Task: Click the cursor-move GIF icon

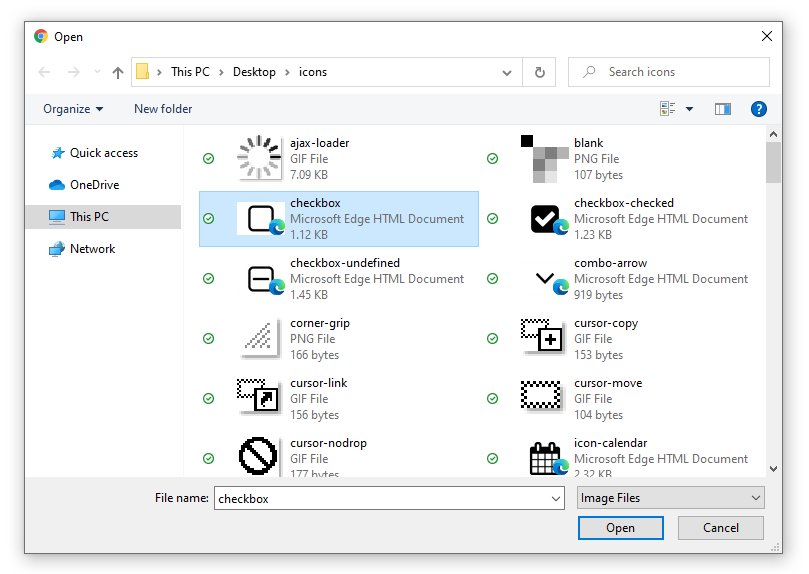Action: point(541,396)
